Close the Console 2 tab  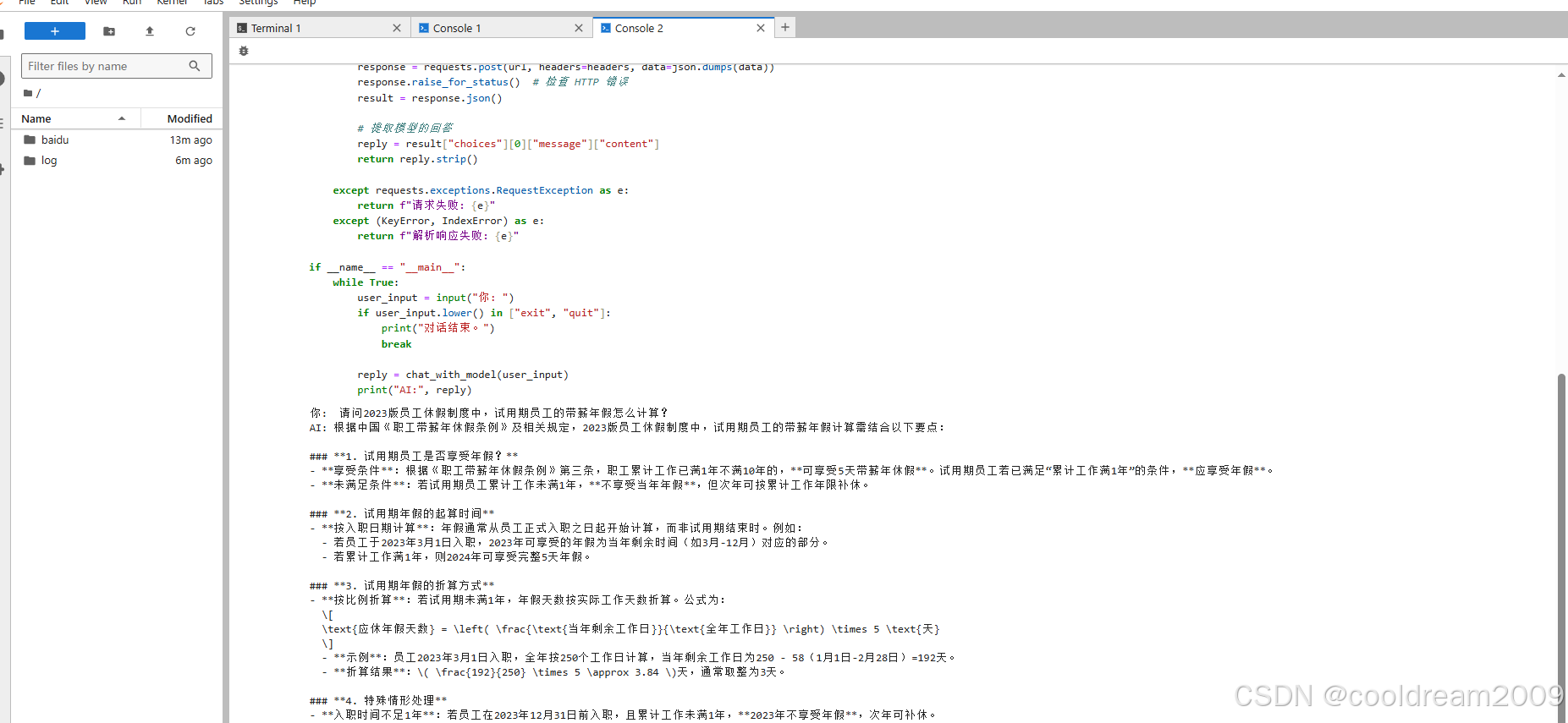pyautogui.click(x=761, y=28)
